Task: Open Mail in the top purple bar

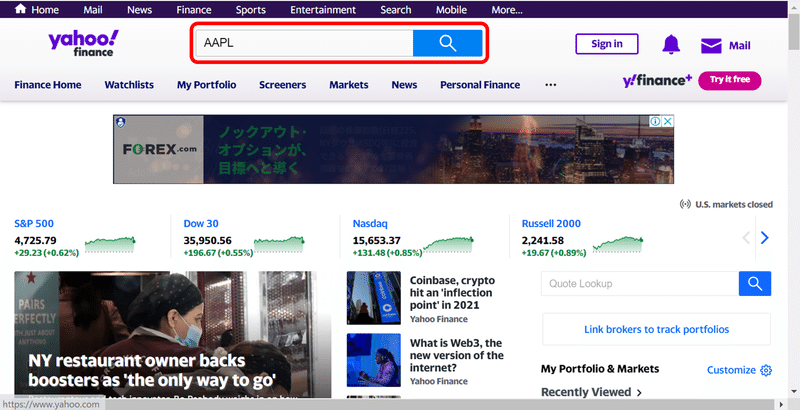Action: 93,10
